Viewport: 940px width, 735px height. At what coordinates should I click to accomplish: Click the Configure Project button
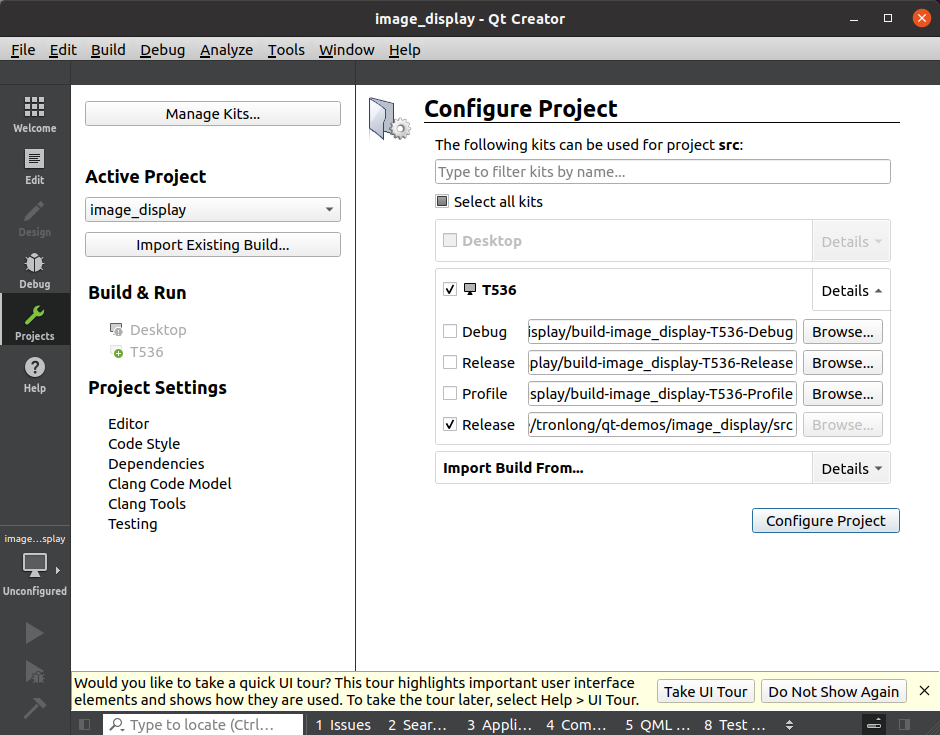pyautogui.click(x=825, y=520)
